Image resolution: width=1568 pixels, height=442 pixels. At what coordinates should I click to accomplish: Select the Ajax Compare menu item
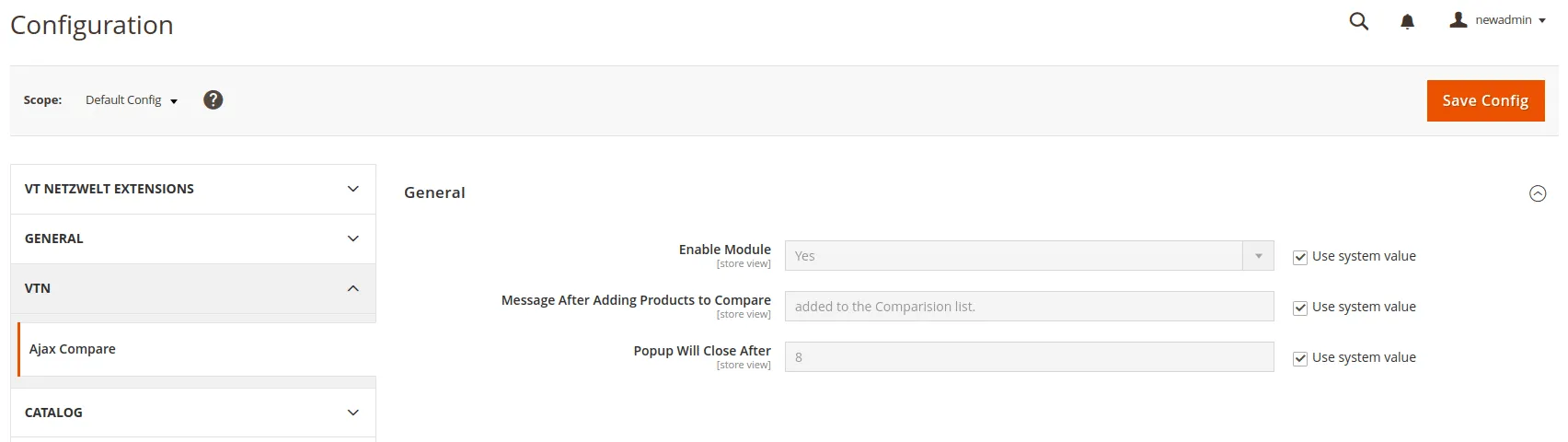(73, 349)
